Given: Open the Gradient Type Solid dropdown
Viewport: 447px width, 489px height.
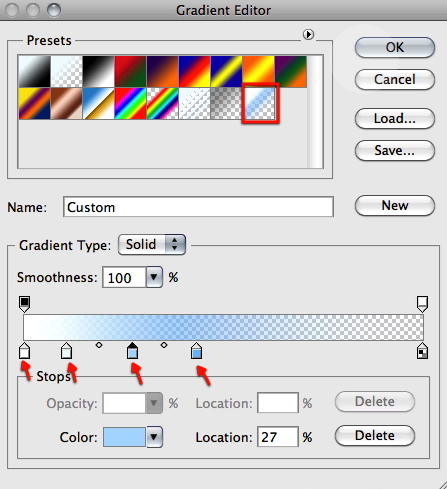Looking at the screenshot, I should point(152,245).
